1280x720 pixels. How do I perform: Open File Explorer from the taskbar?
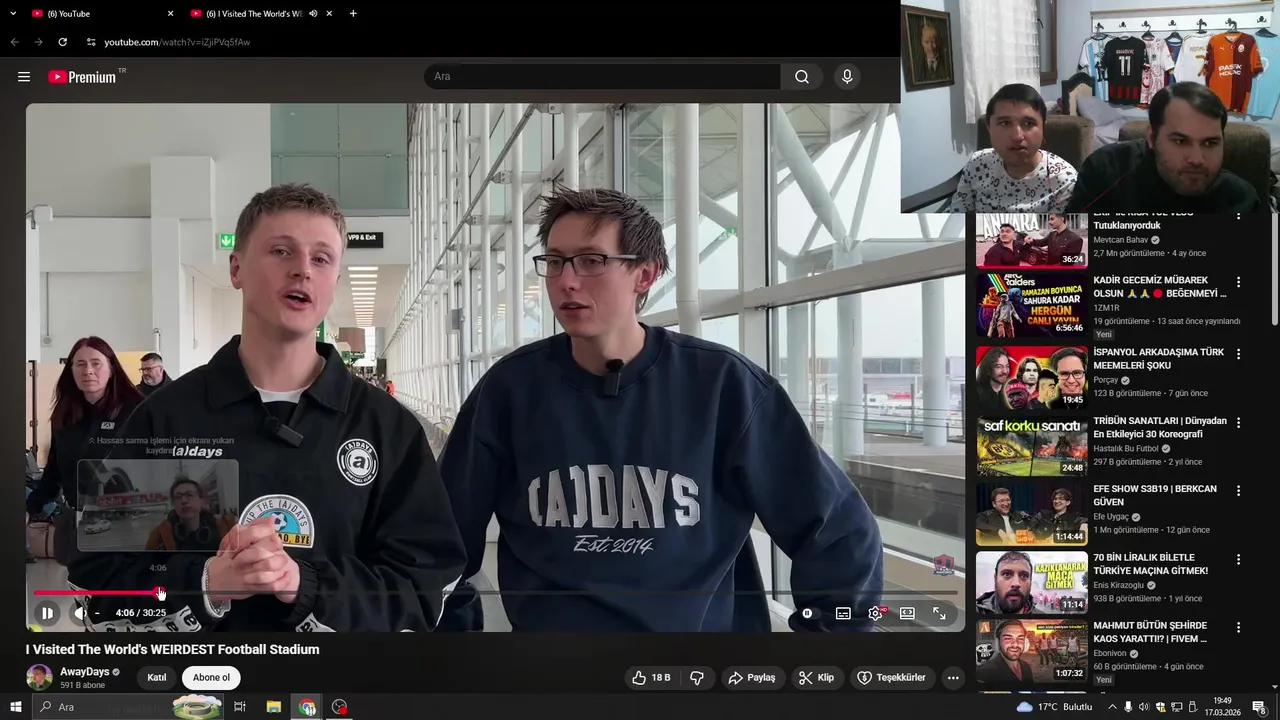[x=273, y=707]
